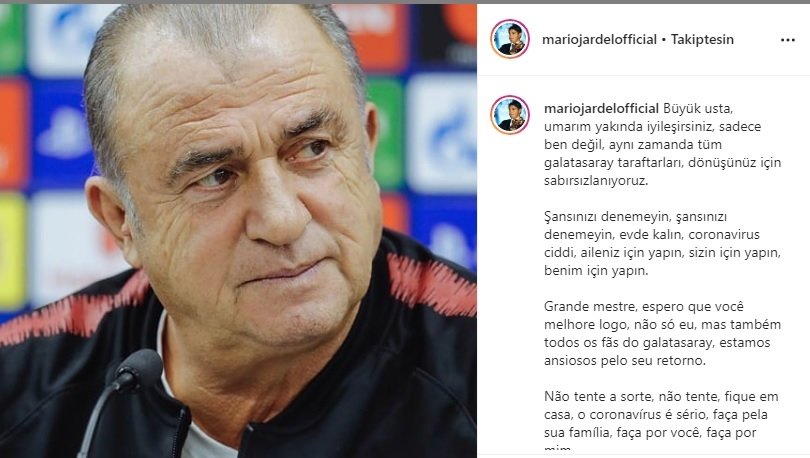The width and height of the screenshot is (810, 458).
Task: Select the "Büyük usta" opening caption line
Action: pos(698,108)
